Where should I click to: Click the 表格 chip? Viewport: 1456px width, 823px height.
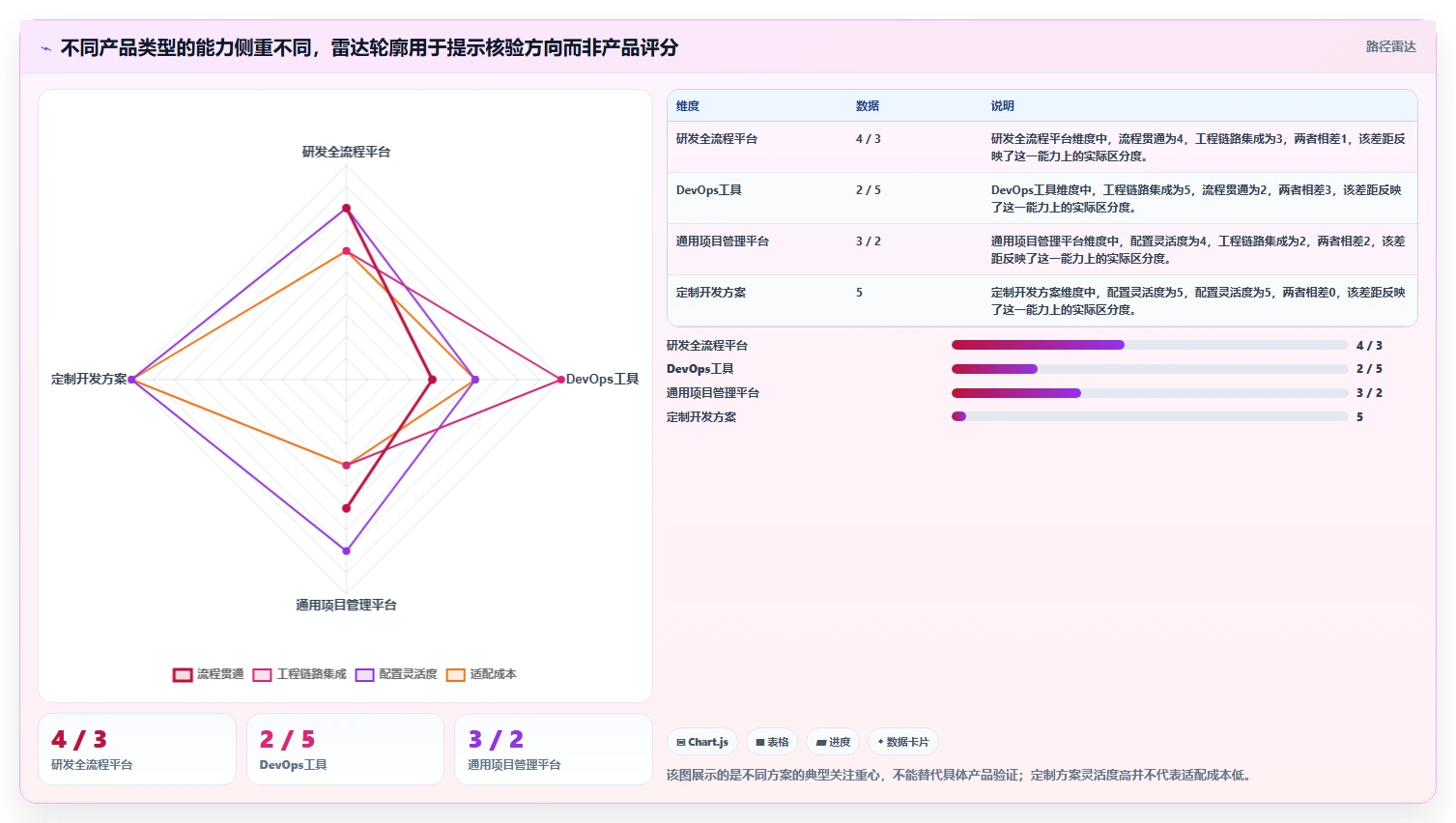(x=772, y=742)
